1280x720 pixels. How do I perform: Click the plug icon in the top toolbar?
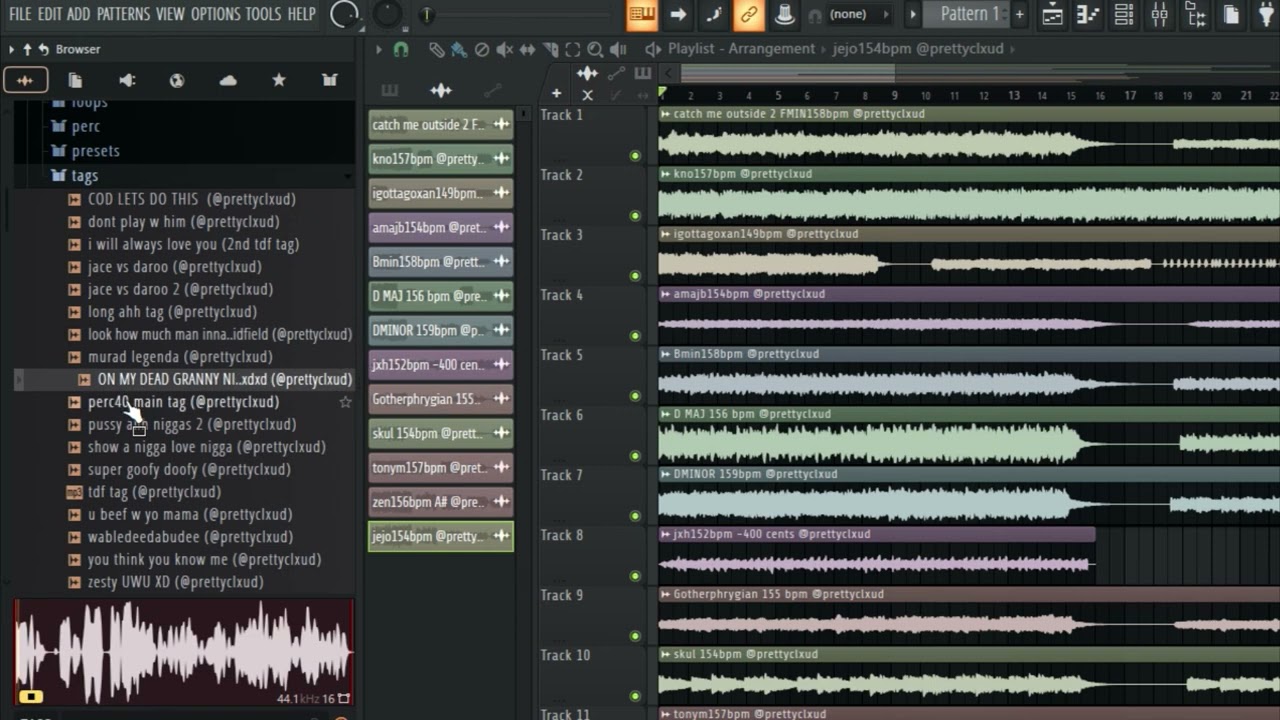click(x=1267, y=14)
